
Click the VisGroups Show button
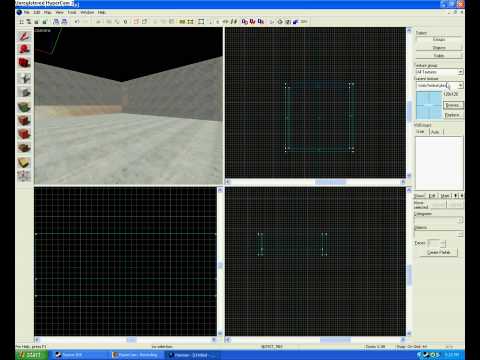[x=419, y=196]
